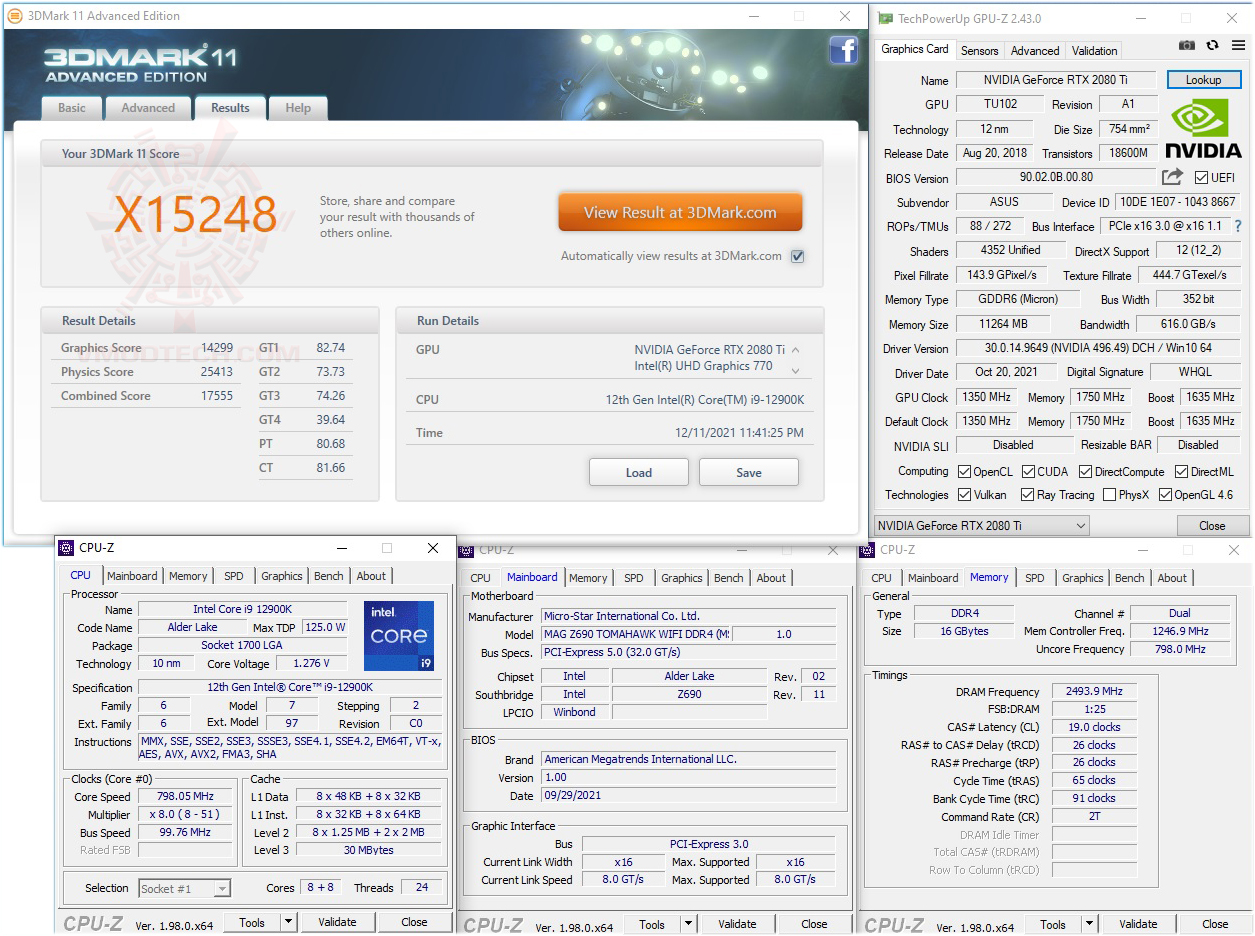
Task: Click the Intel Core i9 logo in CPU-Z
Action: click(x=399, y=636)
